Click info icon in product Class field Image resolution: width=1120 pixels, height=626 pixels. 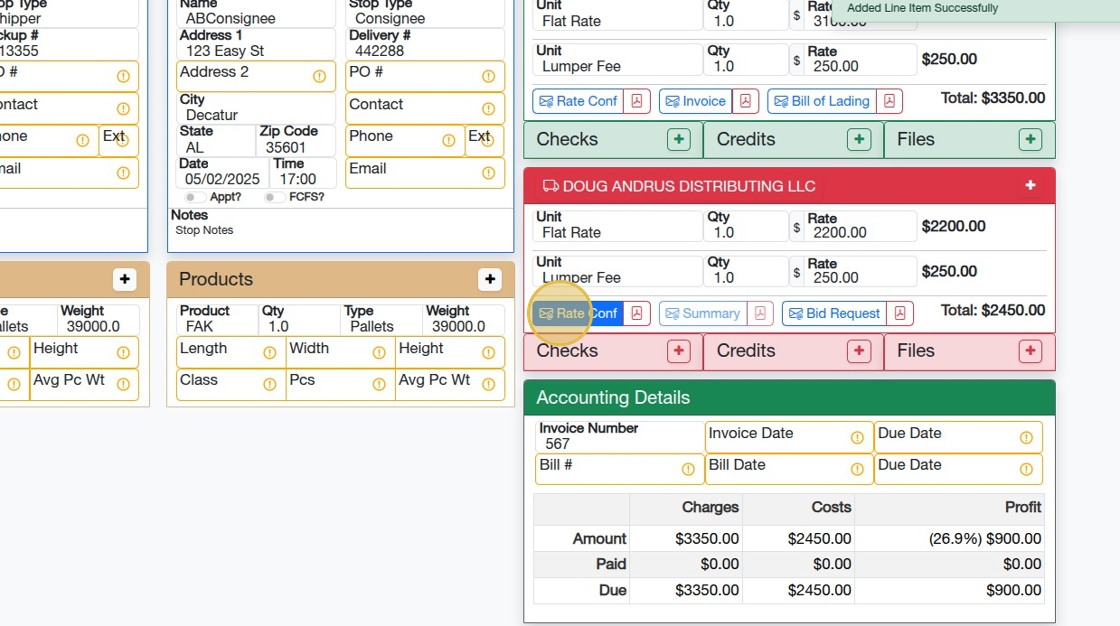click(x=269, y=384)
